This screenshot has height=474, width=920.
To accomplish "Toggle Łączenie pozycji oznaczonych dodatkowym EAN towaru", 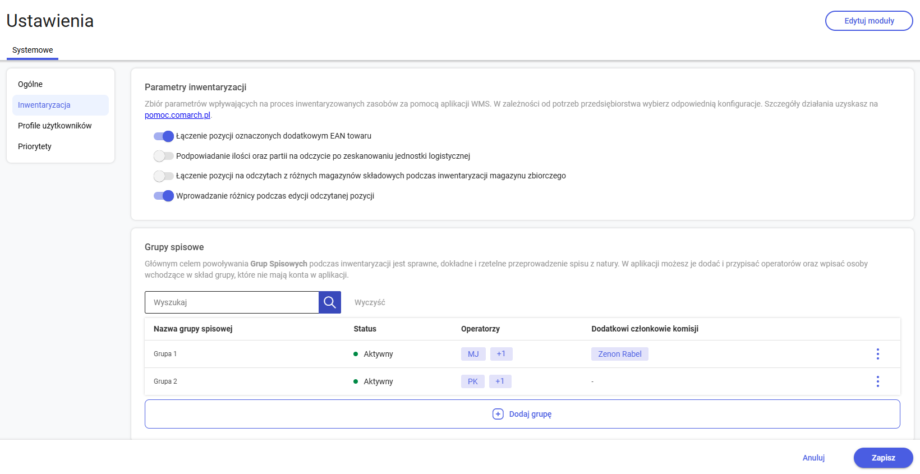I will (x=163, y=136).
